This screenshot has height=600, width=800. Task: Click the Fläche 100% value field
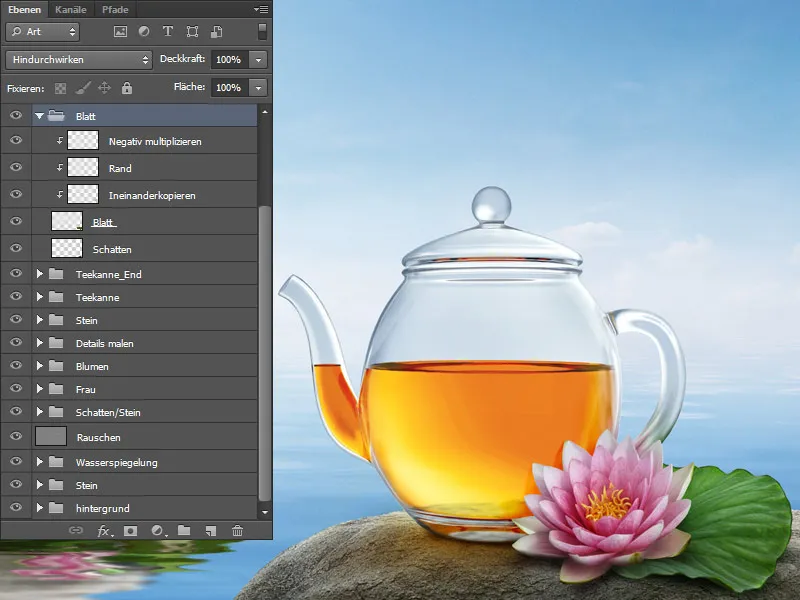tap(230, 88)
